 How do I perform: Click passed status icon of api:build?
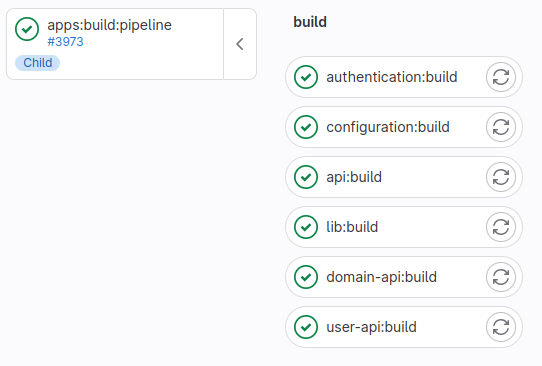(306, 177)
